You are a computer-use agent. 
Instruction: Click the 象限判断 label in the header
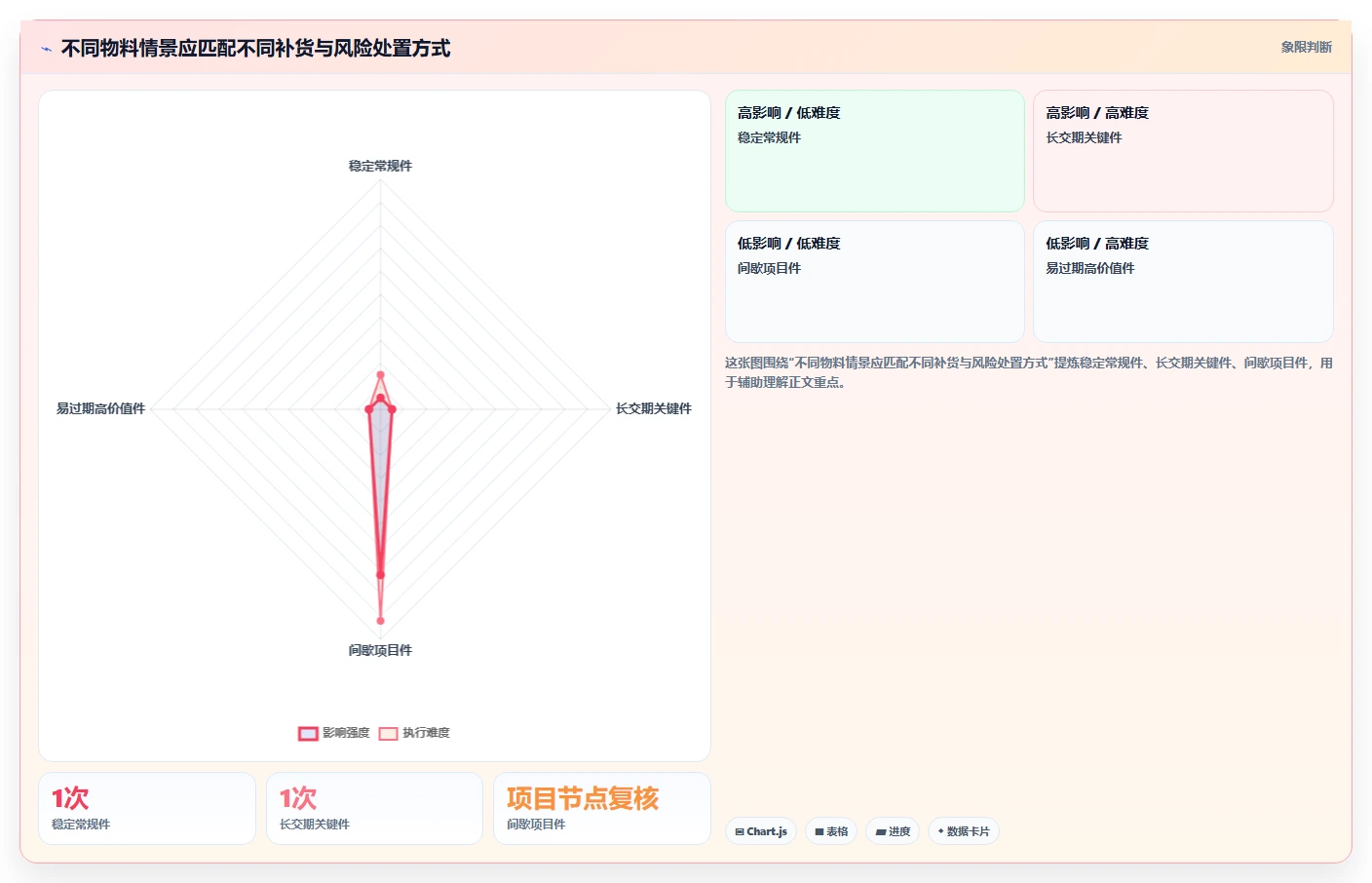[x=1306, y=47]
